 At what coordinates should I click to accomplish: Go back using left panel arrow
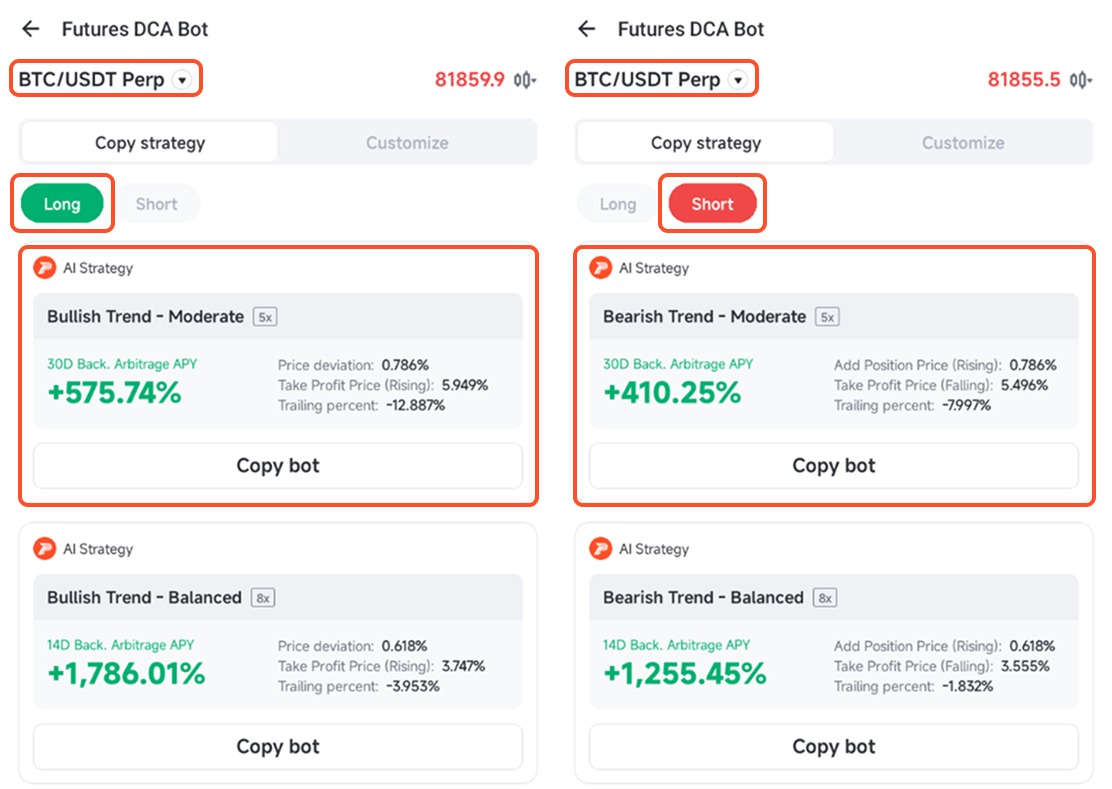coord(31,29)
